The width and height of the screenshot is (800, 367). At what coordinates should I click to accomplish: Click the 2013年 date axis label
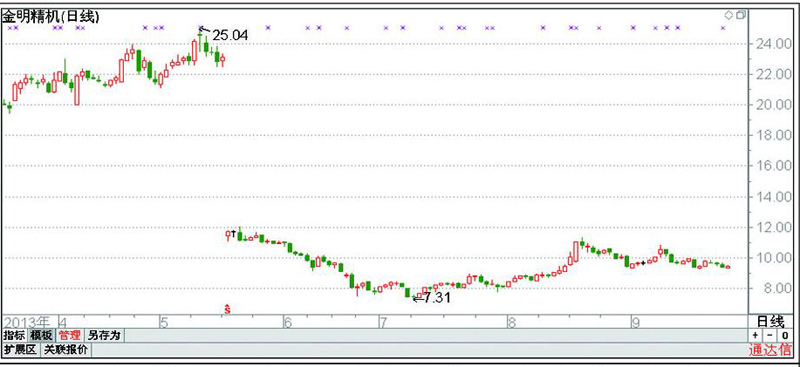(x=27, y=322)
